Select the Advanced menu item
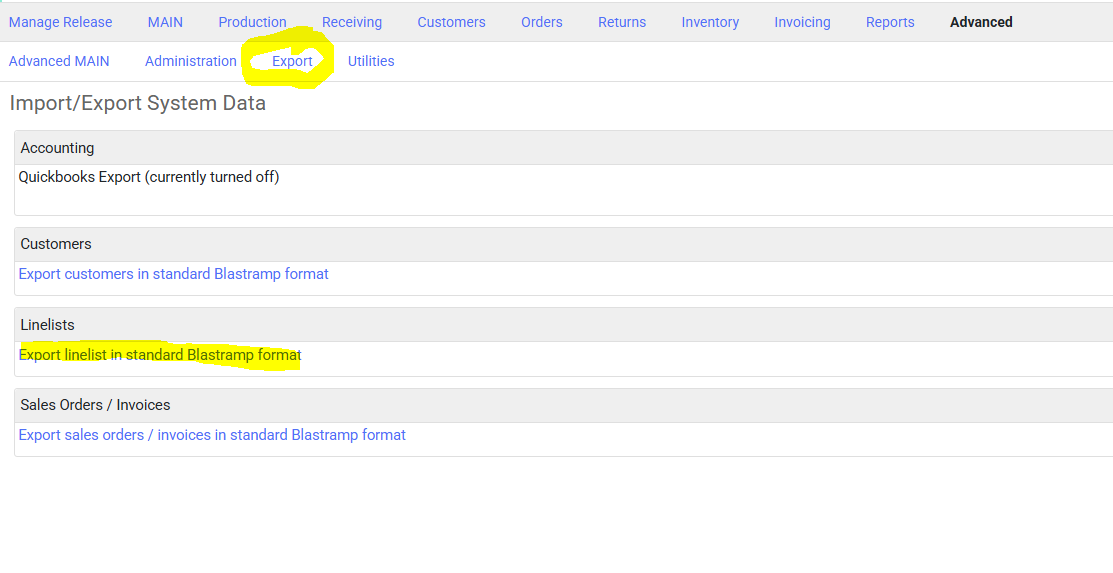 click(981, 22)
